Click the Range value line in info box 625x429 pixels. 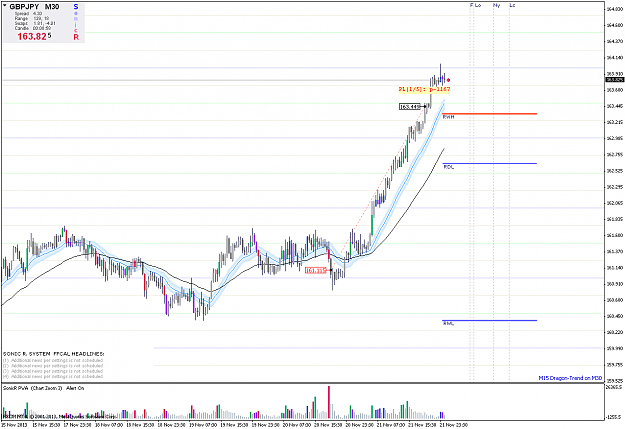pos(32,18)
